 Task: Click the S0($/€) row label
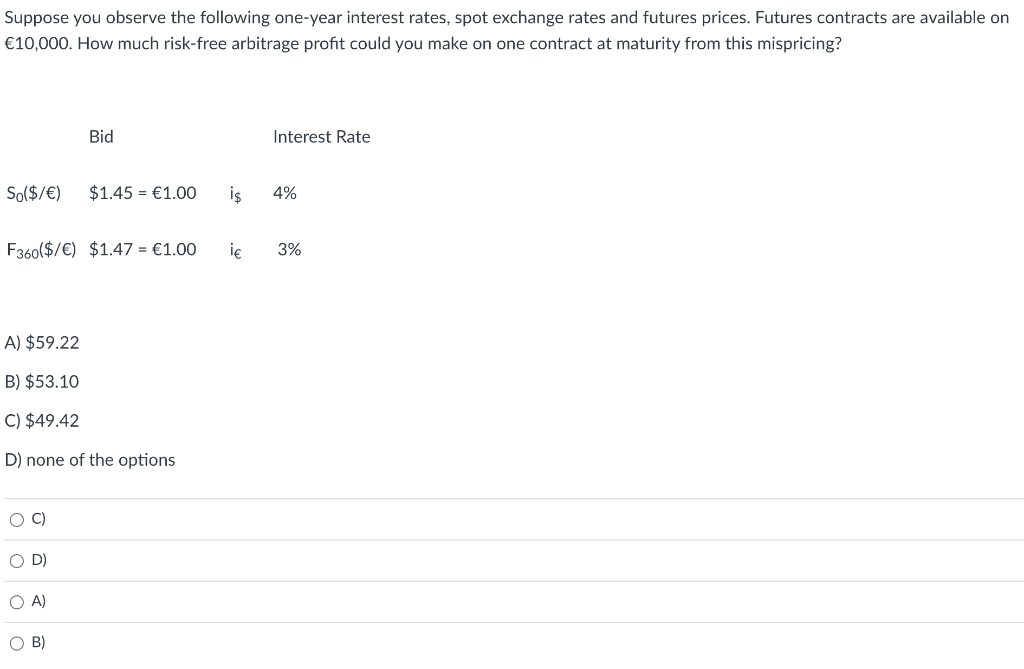tap(34, 193)
